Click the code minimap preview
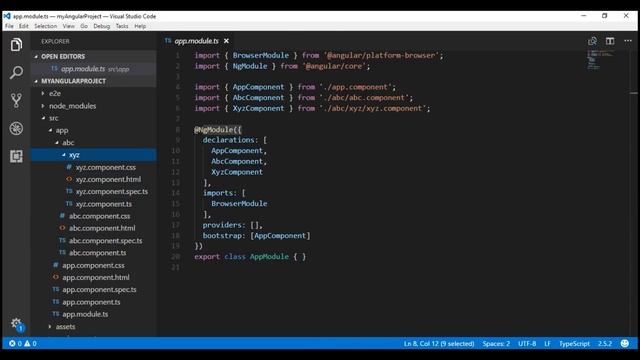This screenshot has width=640, height=360. pos(600,60)
